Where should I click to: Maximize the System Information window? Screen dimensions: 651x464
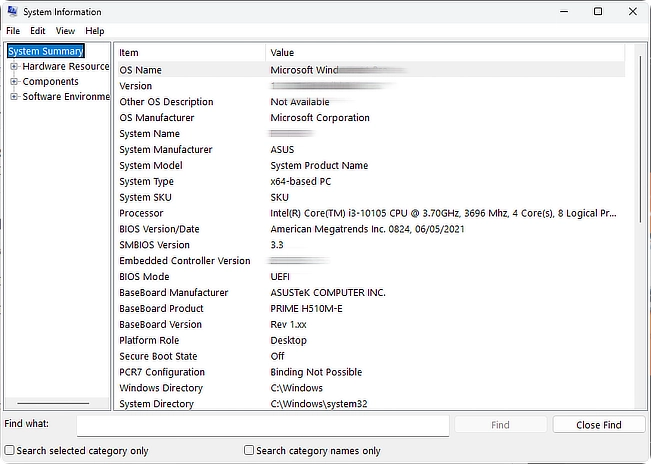pos(598,11)
